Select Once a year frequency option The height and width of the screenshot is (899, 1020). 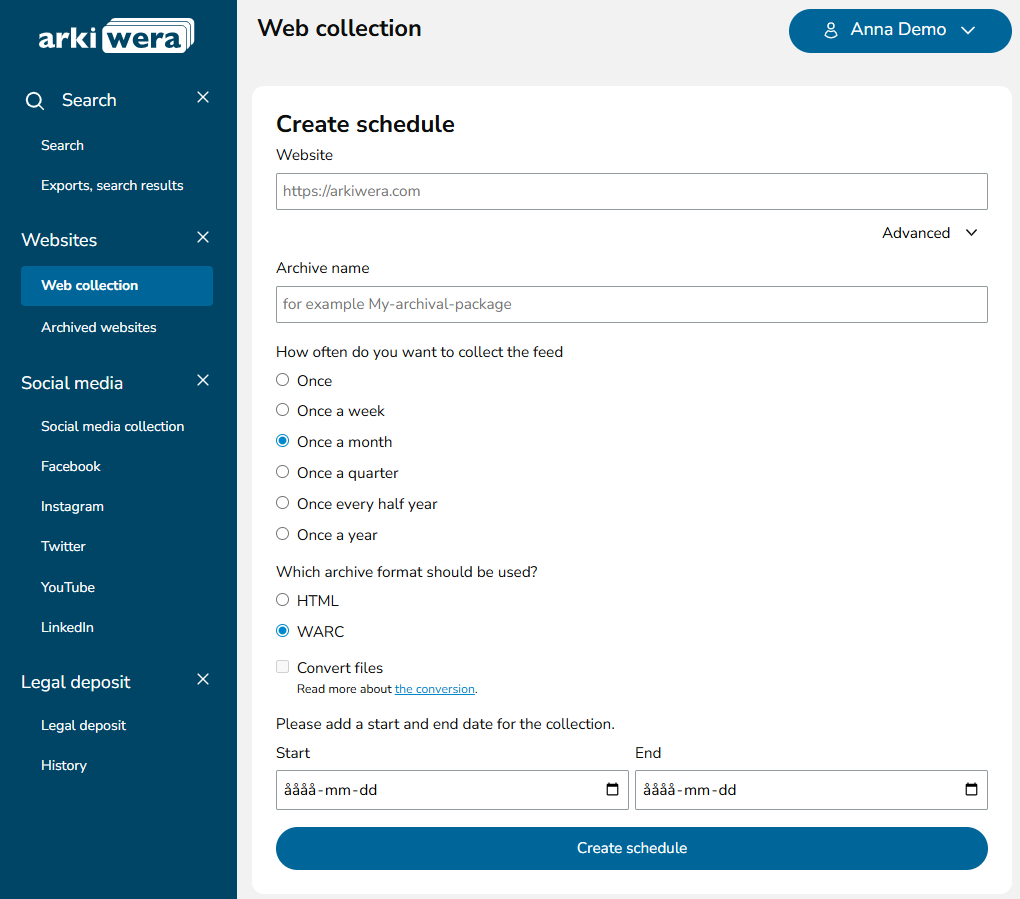click(x=282, y=533)
